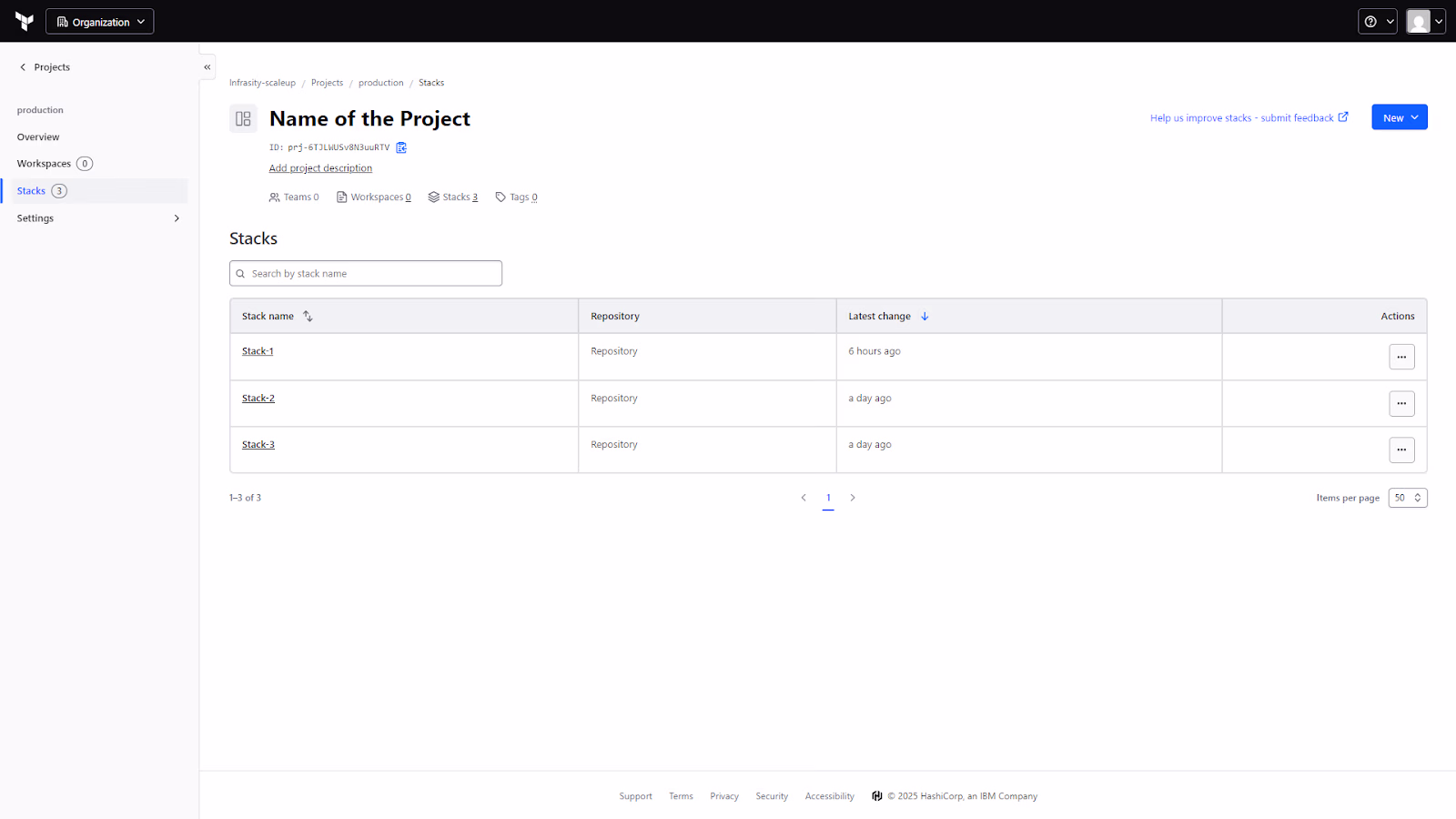Open Support footer link

pos(635,796)
